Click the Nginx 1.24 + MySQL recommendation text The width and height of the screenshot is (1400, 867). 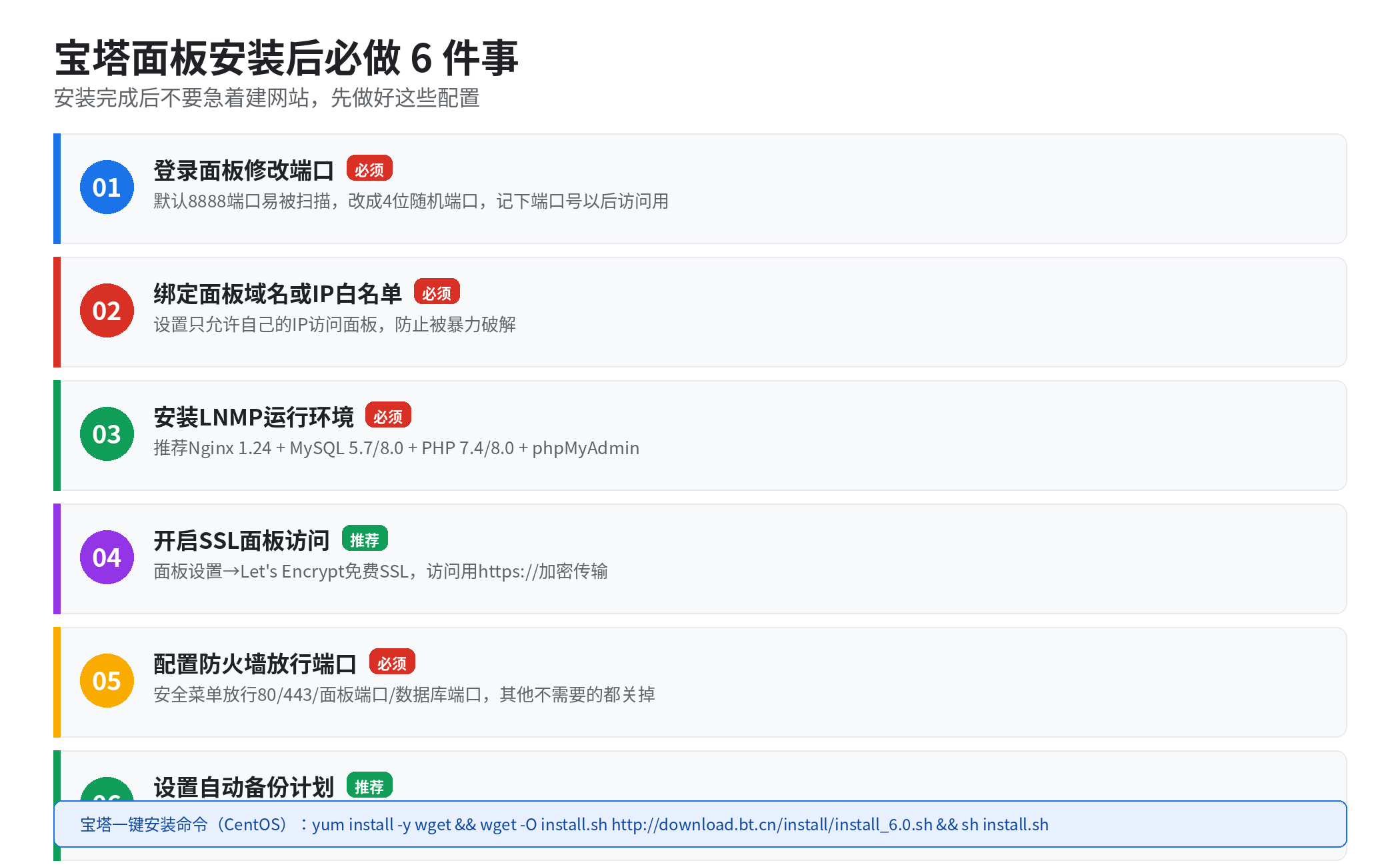pos(396,448)
